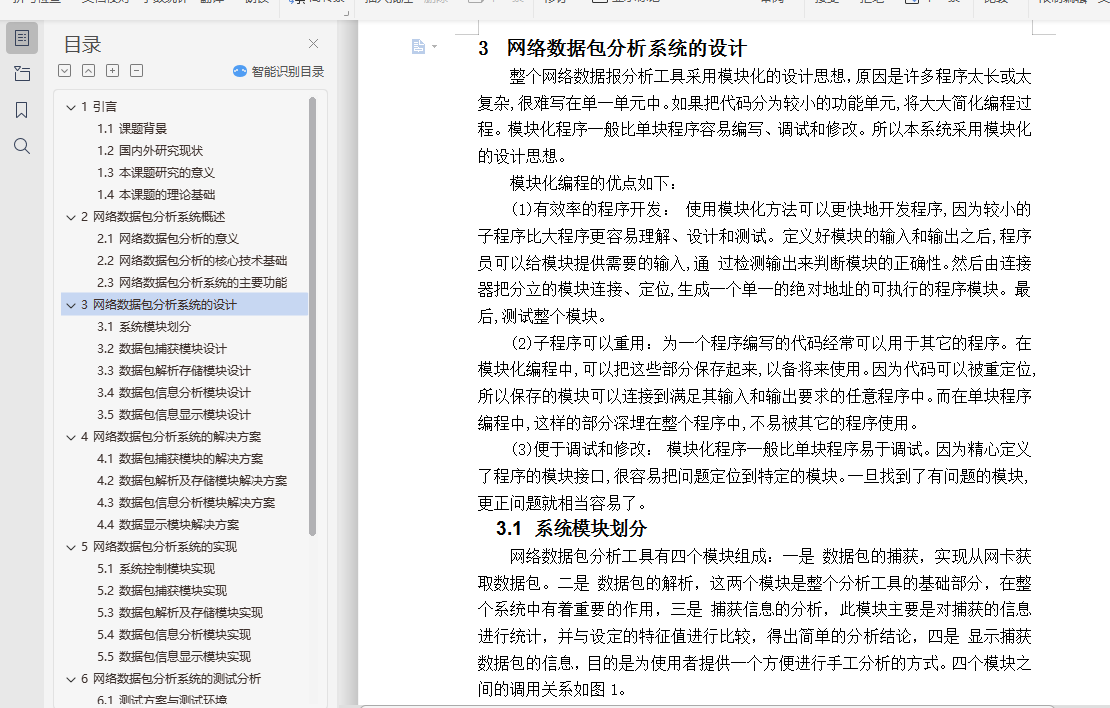
Task: Open the dropdown arrow beside the paragraph layout icon
Action: click(x=435, y=47)
